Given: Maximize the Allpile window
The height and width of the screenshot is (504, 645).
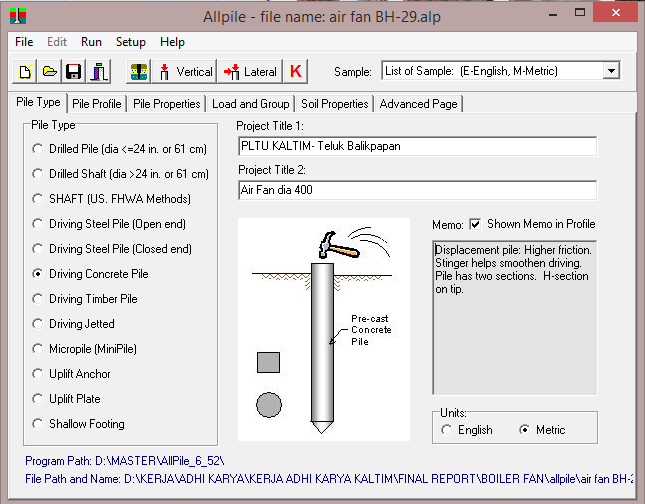Looking at the screenshot, I should point(580,13).
